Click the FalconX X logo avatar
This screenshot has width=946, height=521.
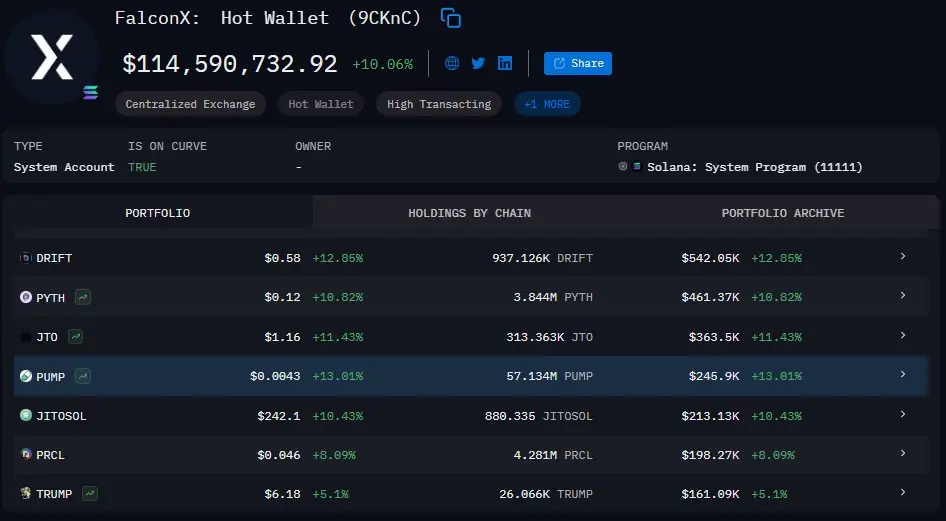tap(52, 57)
